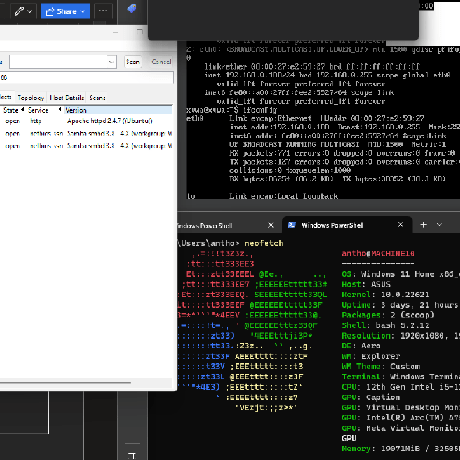Sort by the Version column header
Viewport: 460px width, 460px height.
point(118,110)
